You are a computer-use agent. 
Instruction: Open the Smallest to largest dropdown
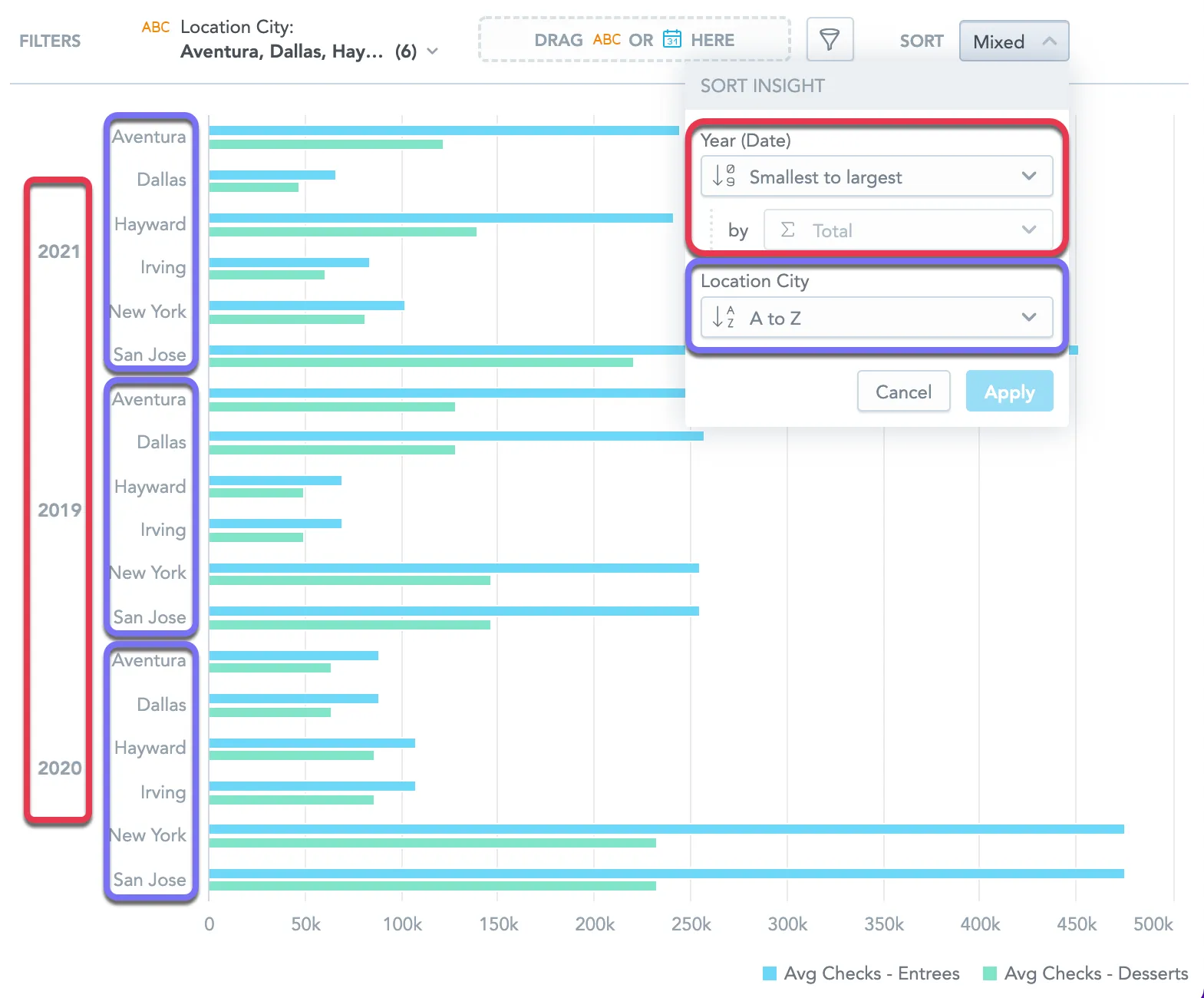pyautogui.click(x=876, y=177)
